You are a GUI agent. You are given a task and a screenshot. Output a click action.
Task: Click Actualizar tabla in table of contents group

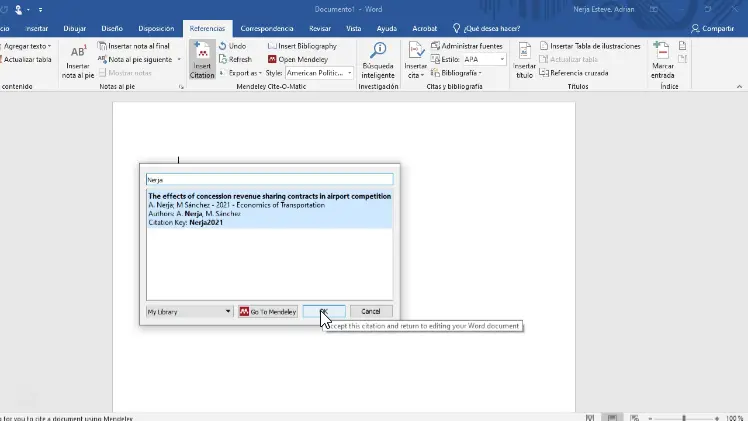point(26,60)
